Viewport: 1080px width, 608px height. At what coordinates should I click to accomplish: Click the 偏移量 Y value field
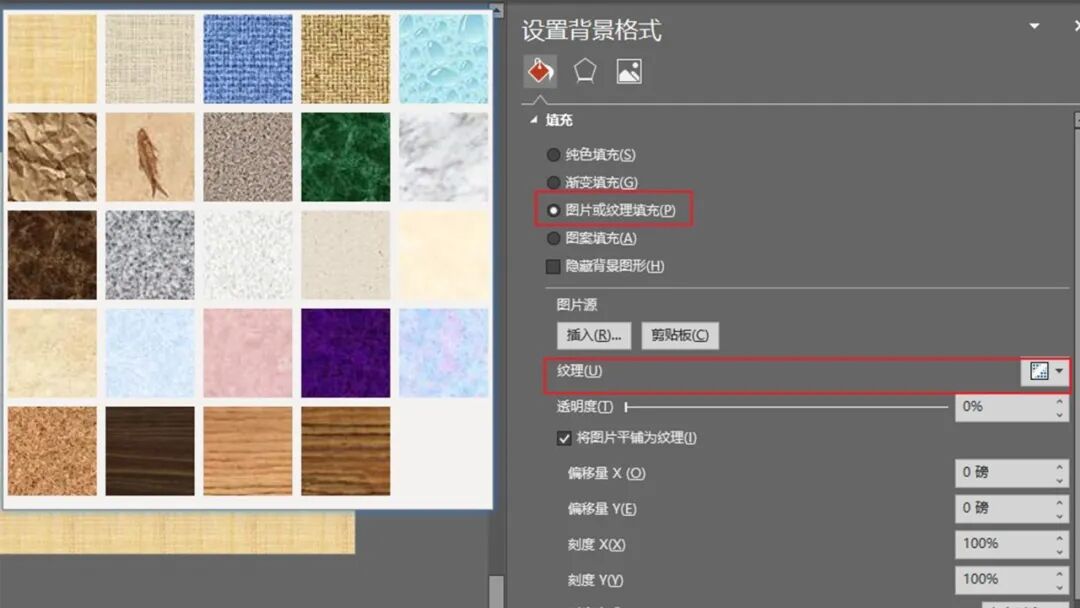point(1004,508)
